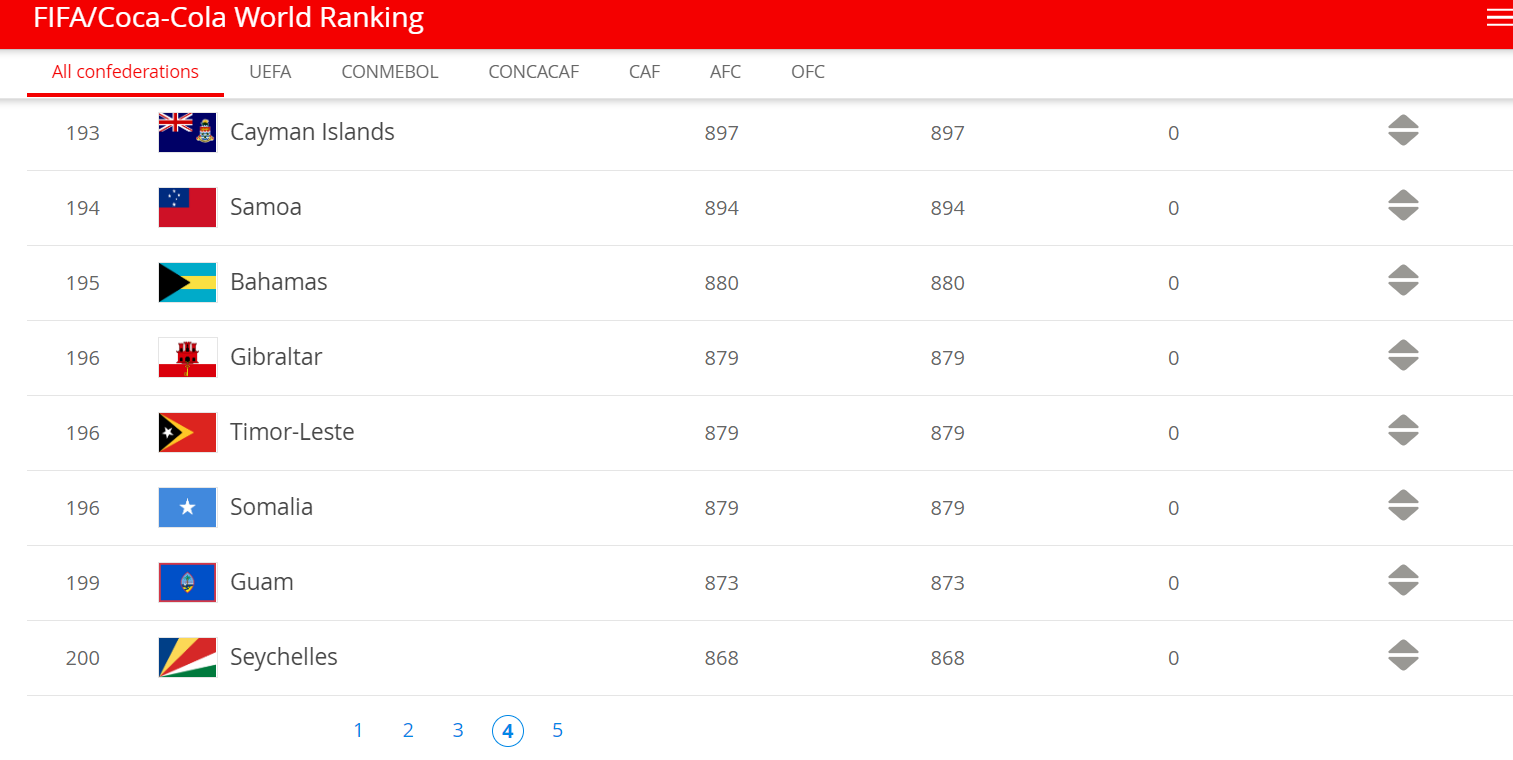Click the Samoa flag icon
The height and width of the screenshot is (760, 1513).
188,207
